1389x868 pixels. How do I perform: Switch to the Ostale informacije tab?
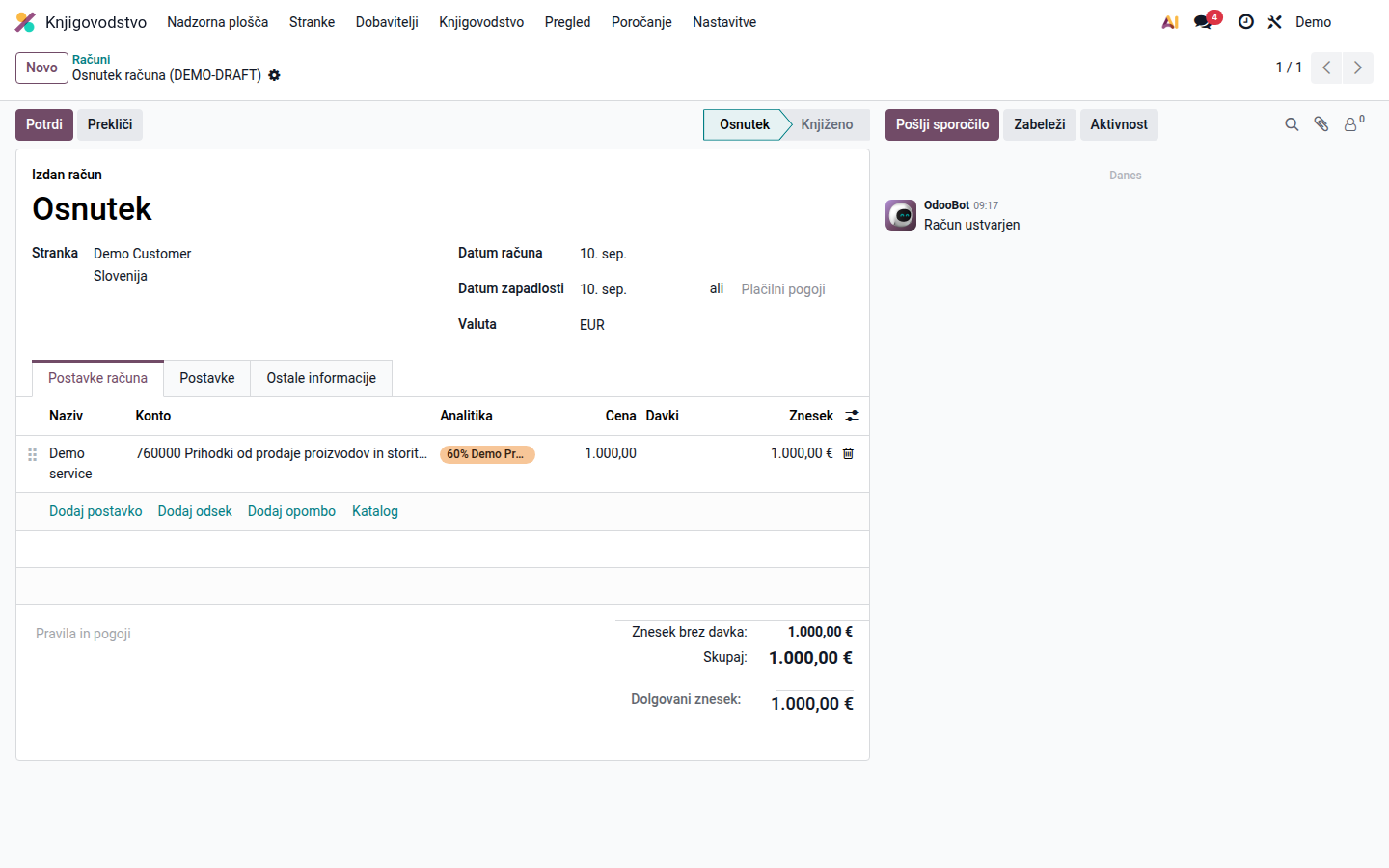[321, 378]
